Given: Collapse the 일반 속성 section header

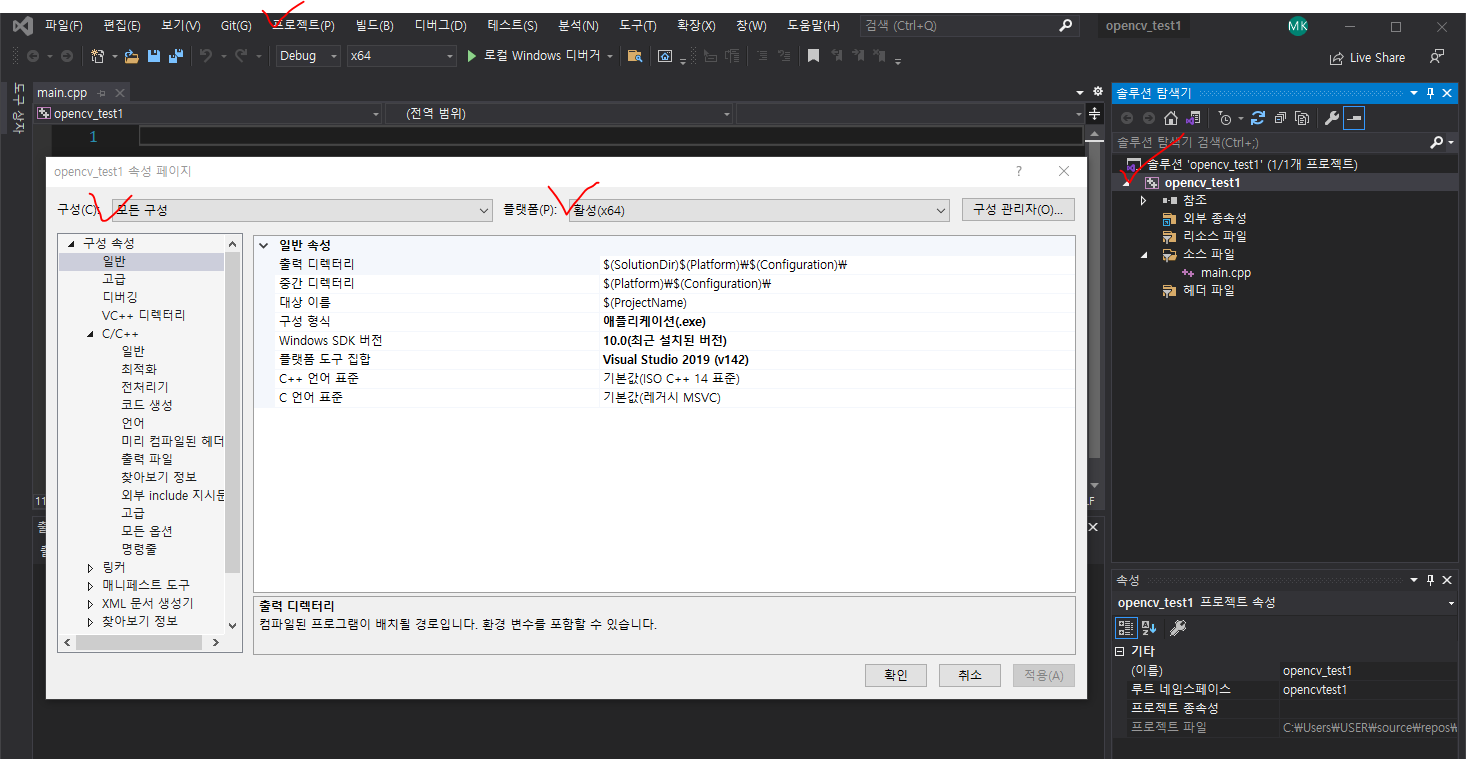Looking at the screenshot, I should click(x=264, y=245).
